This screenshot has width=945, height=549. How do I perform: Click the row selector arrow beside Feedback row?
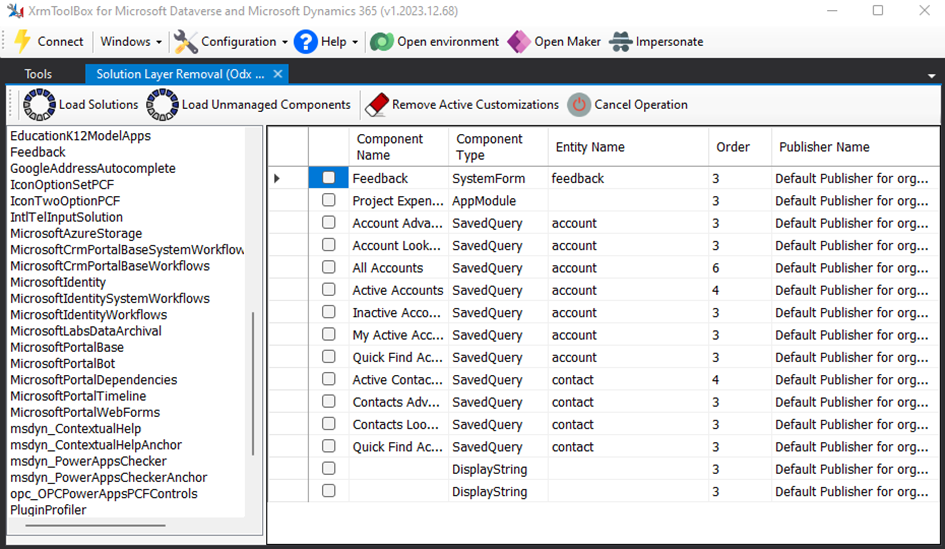coord(277,178)
